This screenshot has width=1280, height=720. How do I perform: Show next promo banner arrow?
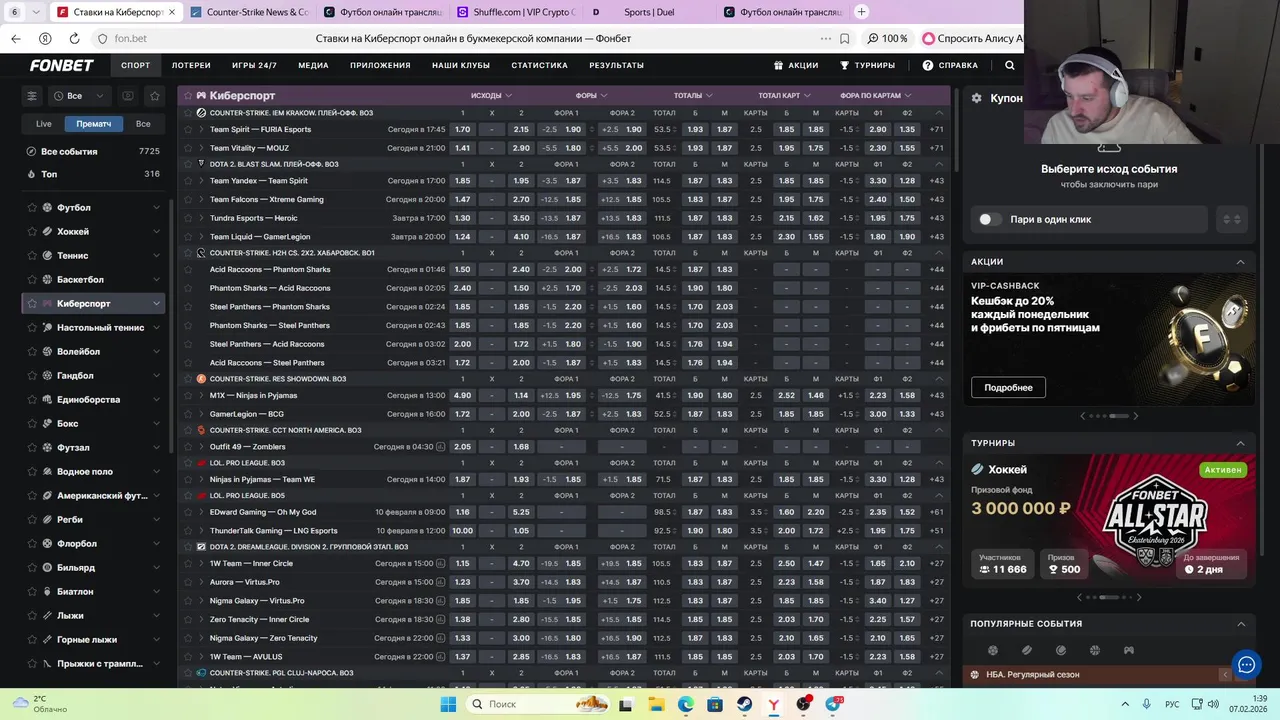coord(1135,416)
